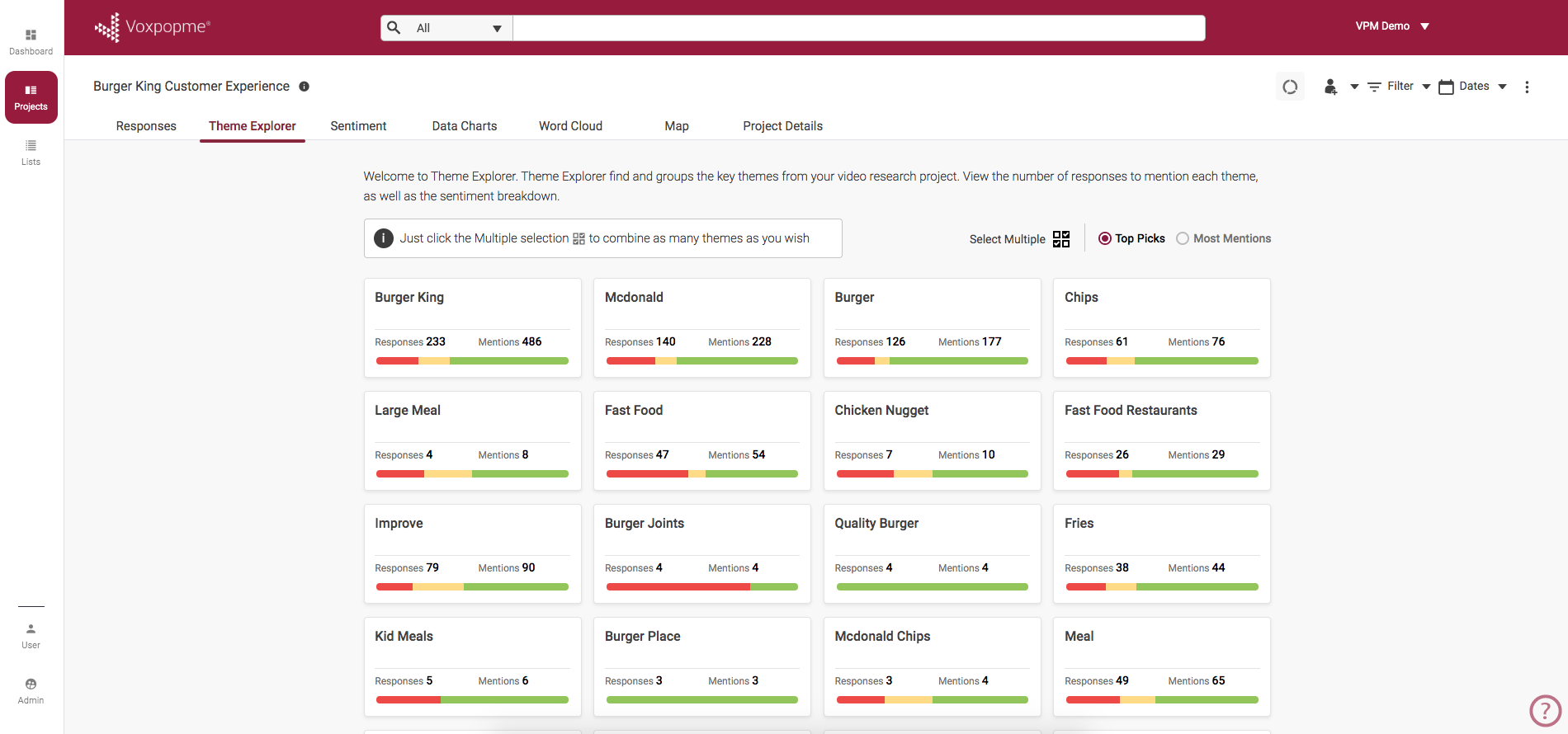The width and height of the screenshot is (1568, 734).
Task: Expand the Dates dropdown arrow
Action: tap(1502, 87)
